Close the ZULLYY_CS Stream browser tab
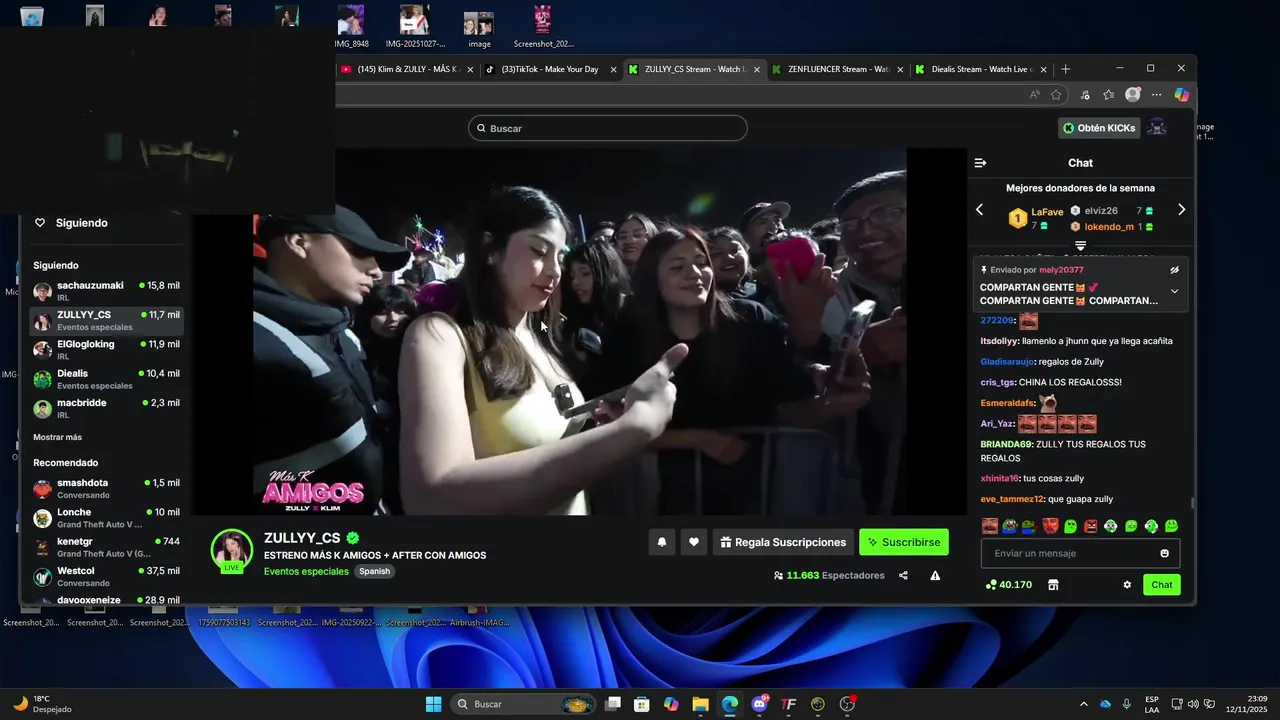1280x720 pixels. pos(757,69)
